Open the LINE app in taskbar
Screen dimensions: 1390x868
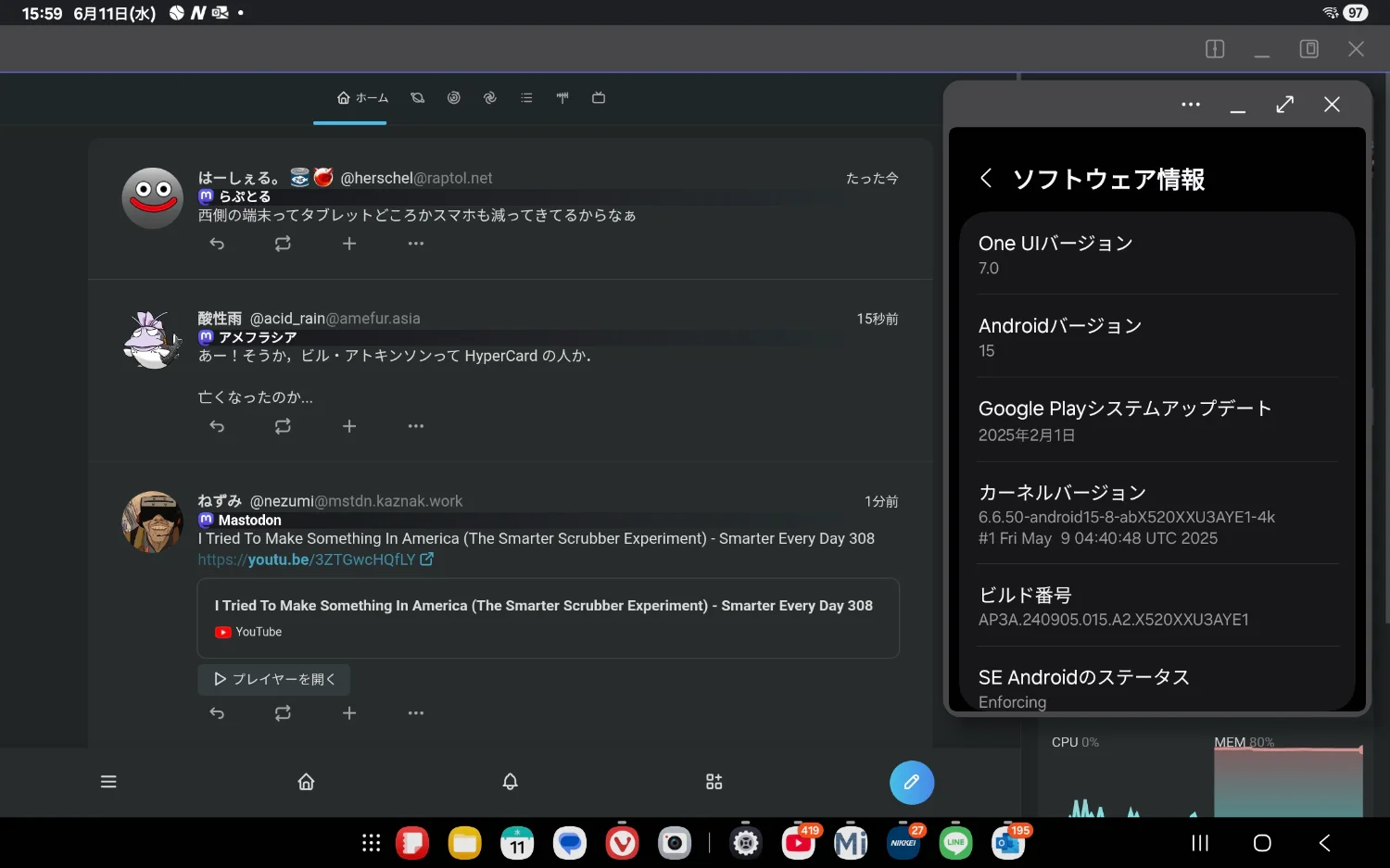955,843
